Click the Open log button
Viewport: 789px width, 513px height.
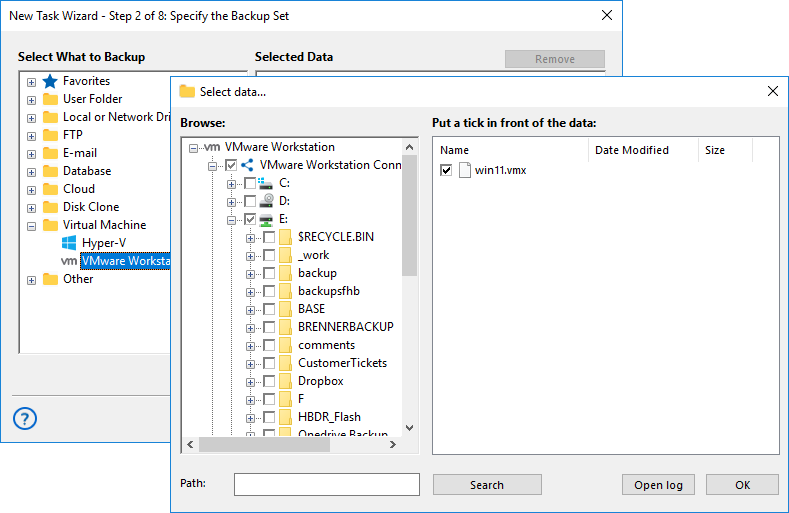(658, 485)
